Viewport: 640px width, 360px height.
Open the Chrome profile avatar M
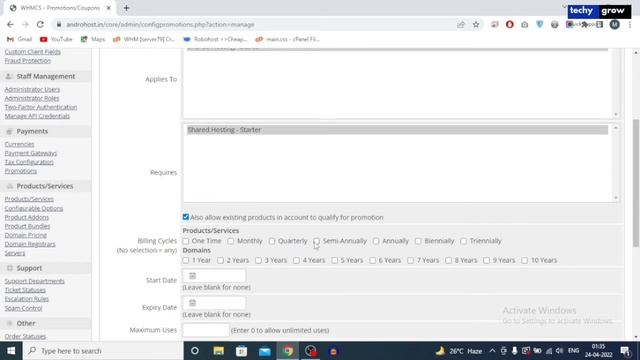pyautogui.click(x=614, y=24)
